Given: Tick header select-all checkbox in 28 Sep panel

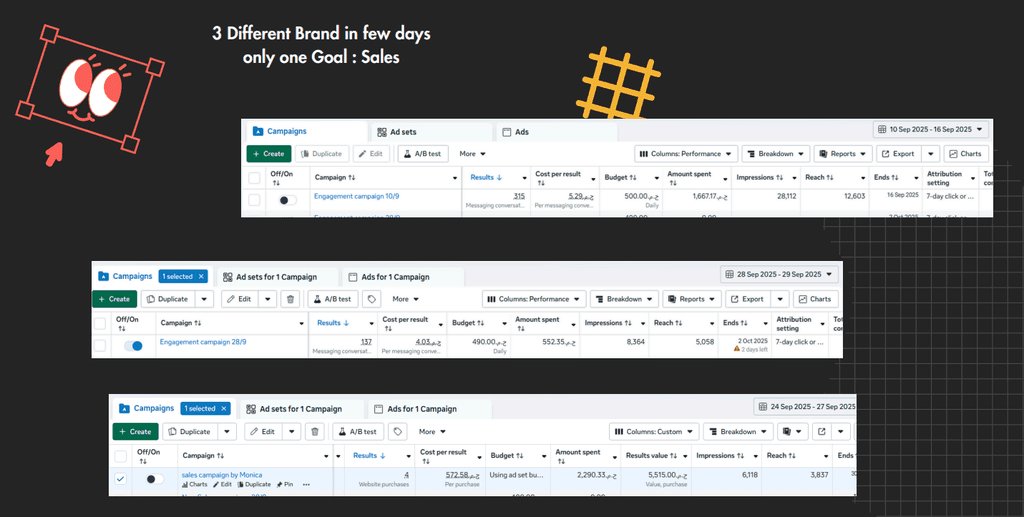Looking at the screenshot, I should [x=100, y=323].
